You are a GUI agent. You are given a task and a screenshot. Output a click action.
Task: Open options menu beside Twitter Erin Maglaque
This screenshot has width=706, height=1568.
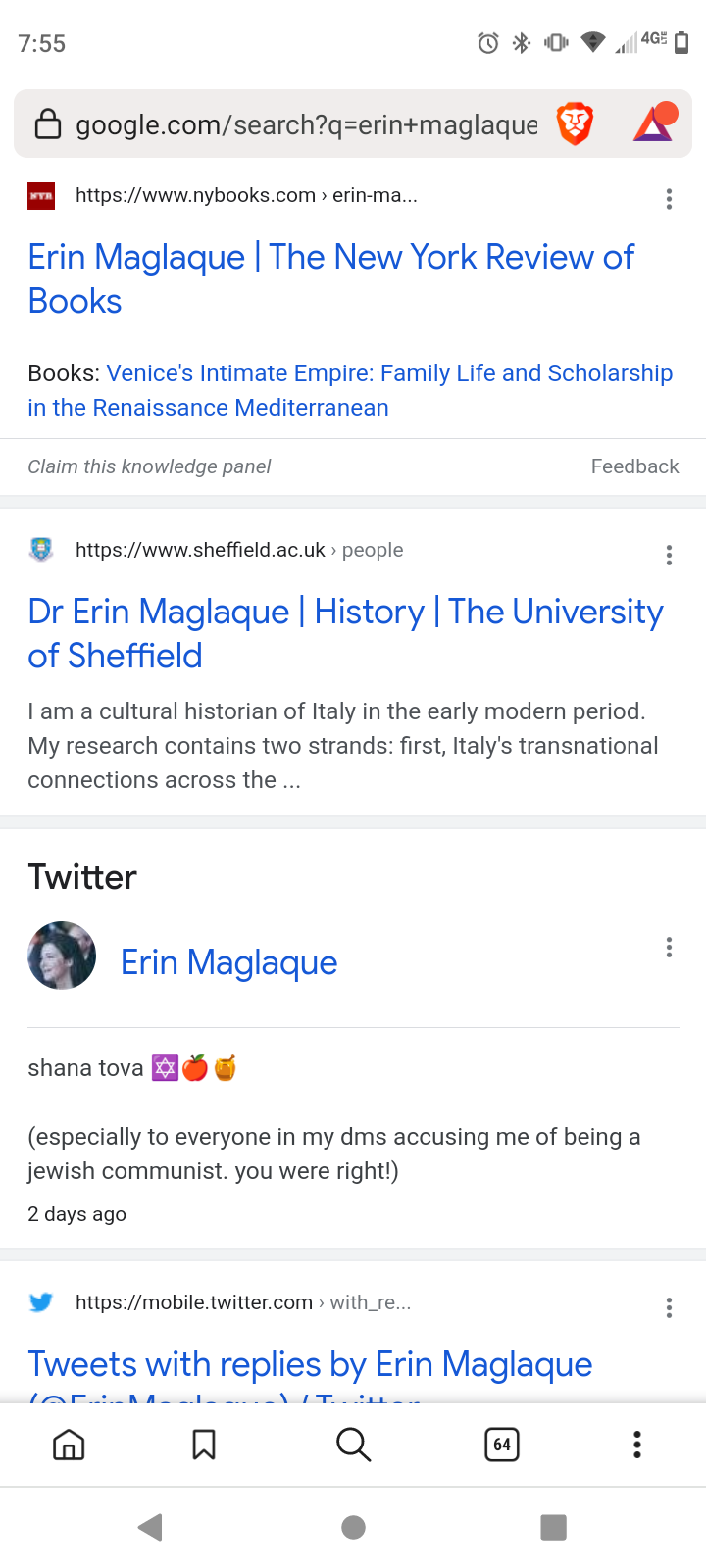(x=669, y=948)
